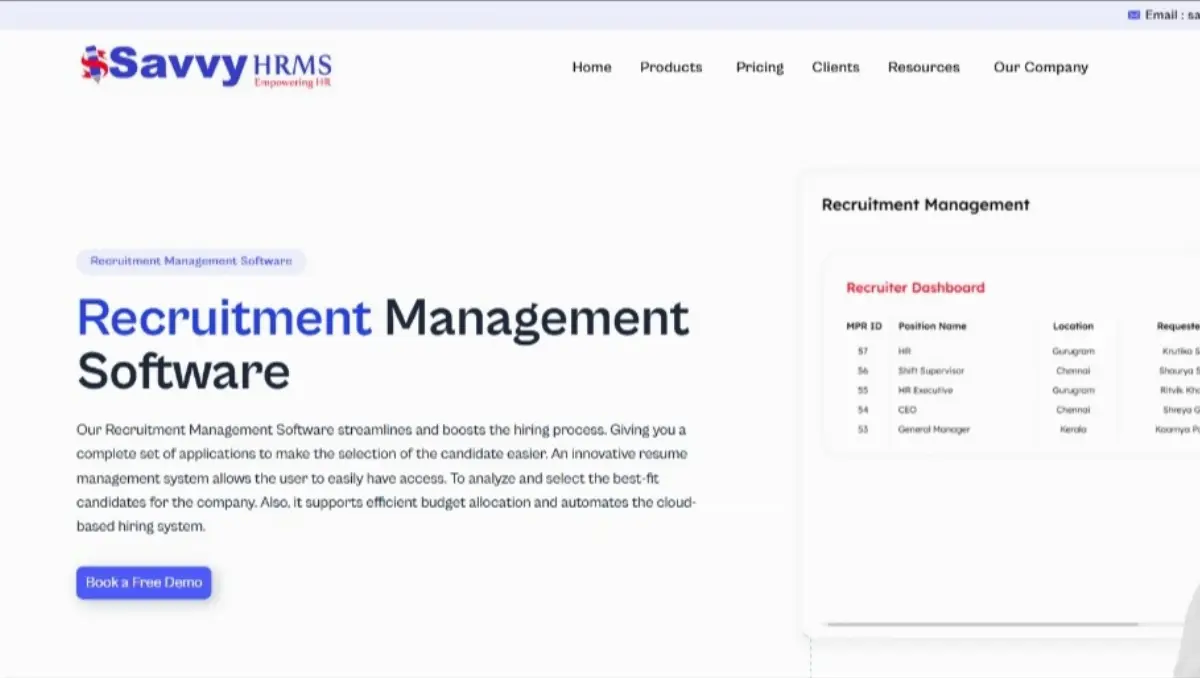Click the Kerala location cell
The height and width of the screenshot is (678, 1200).
tap(1073, 429)
